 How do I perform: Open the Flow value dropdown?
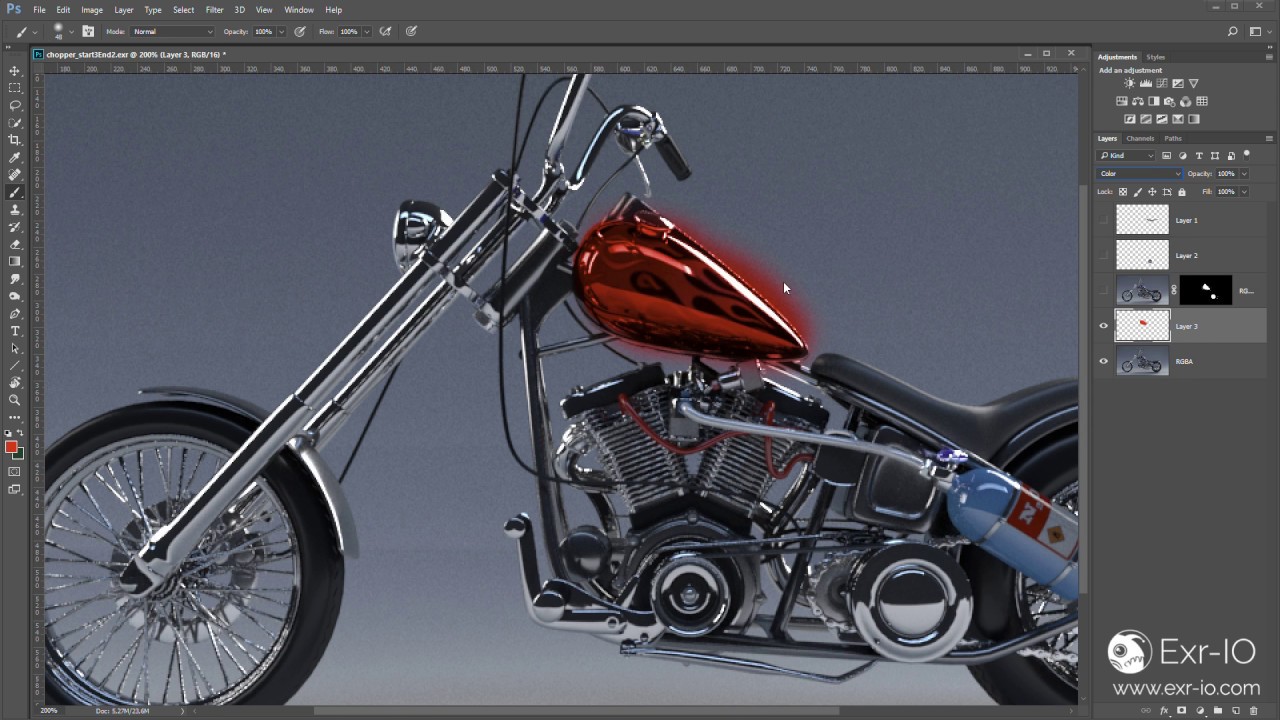point(366,31)
